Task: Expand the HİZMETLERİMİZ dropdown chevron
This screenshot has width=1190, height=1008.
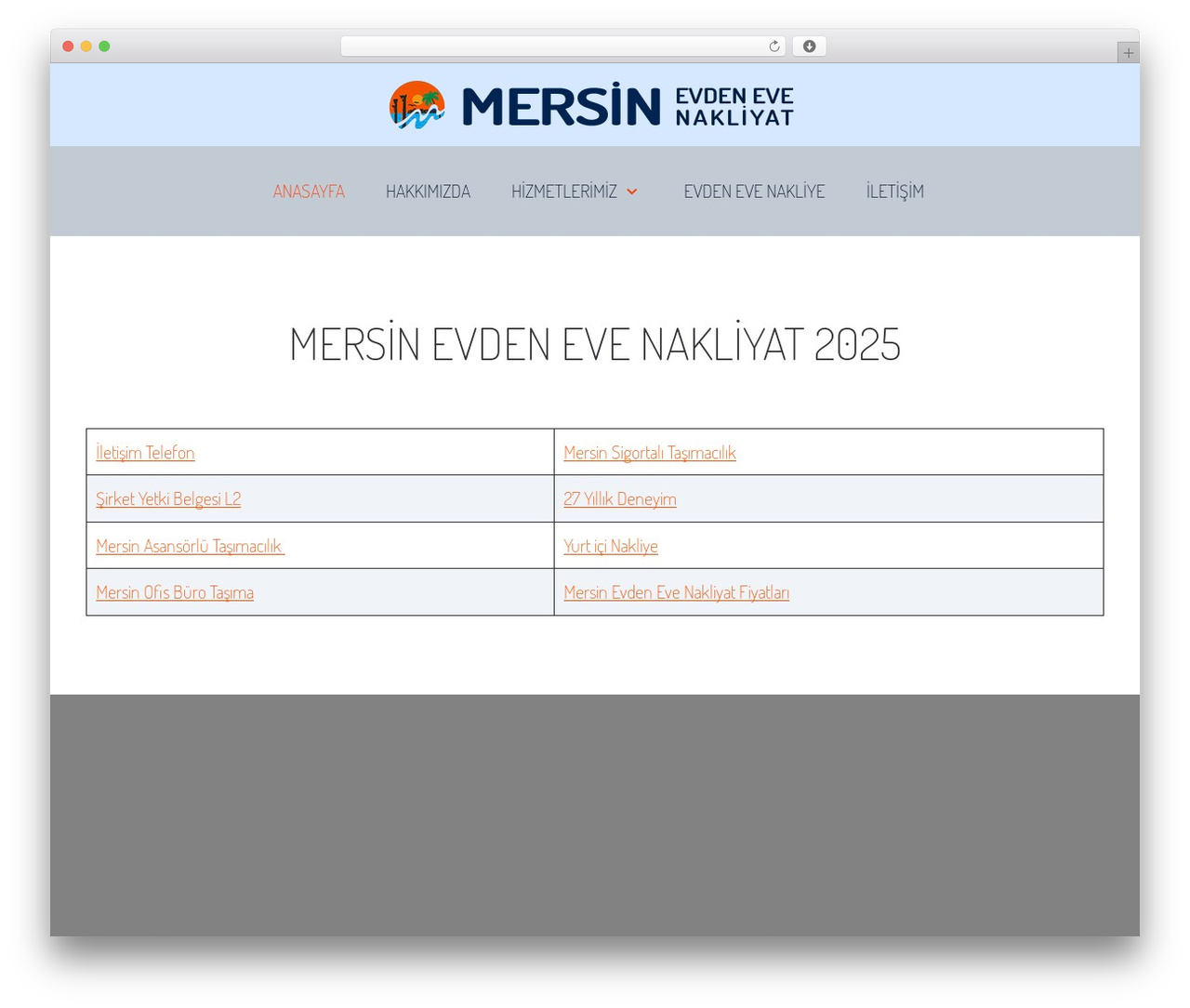Action: tap(632, 192)
